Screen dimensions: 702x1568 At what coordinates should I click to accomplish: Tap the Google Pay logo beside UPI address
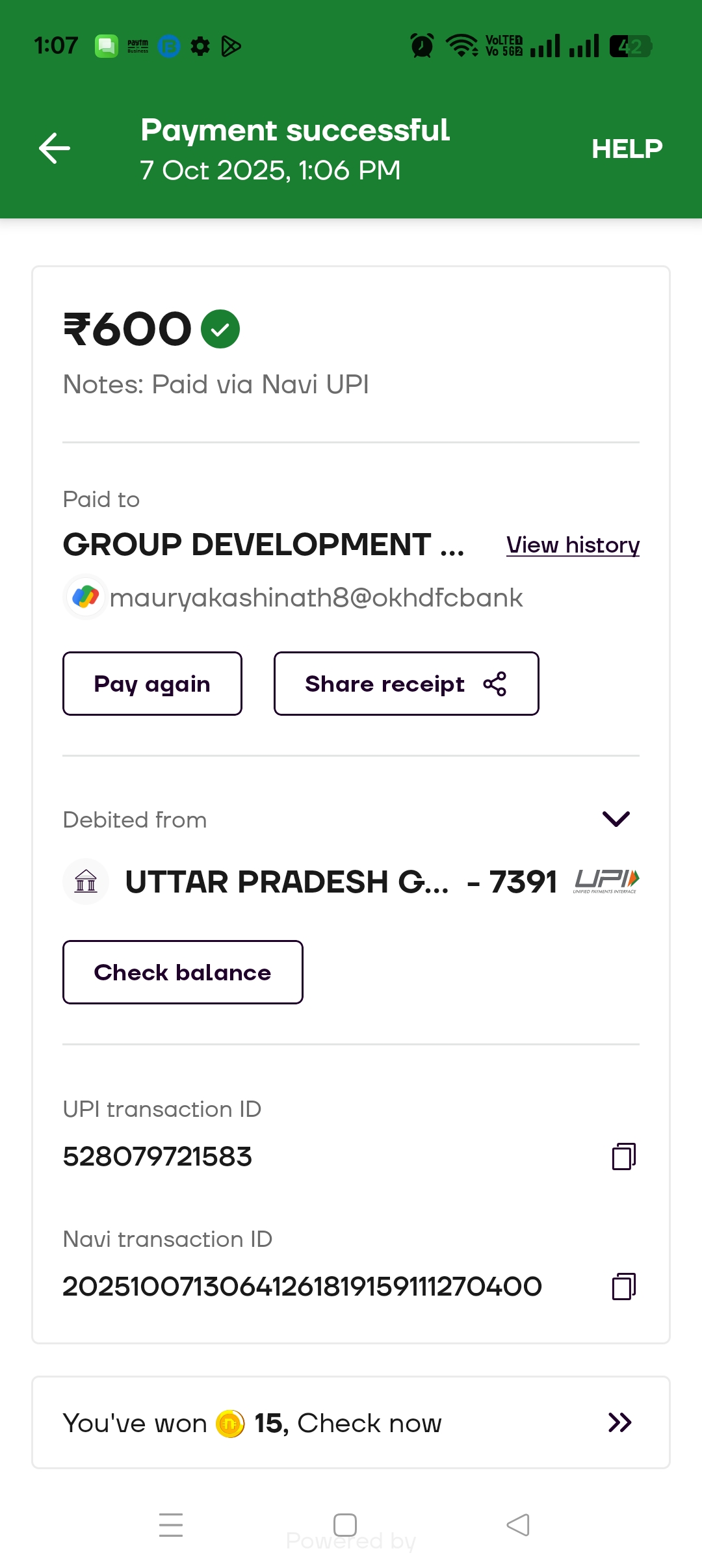pyautogui.click(x=86, y=597)
